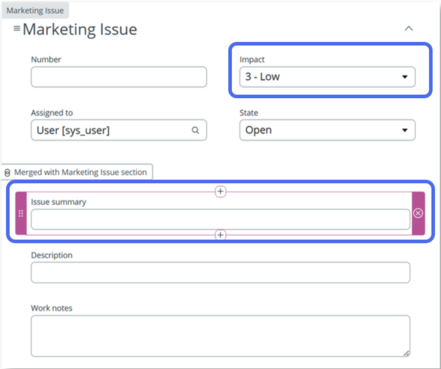441x369 pixels.
Task: Click the Assigned to label
Action: coord(52,113)
